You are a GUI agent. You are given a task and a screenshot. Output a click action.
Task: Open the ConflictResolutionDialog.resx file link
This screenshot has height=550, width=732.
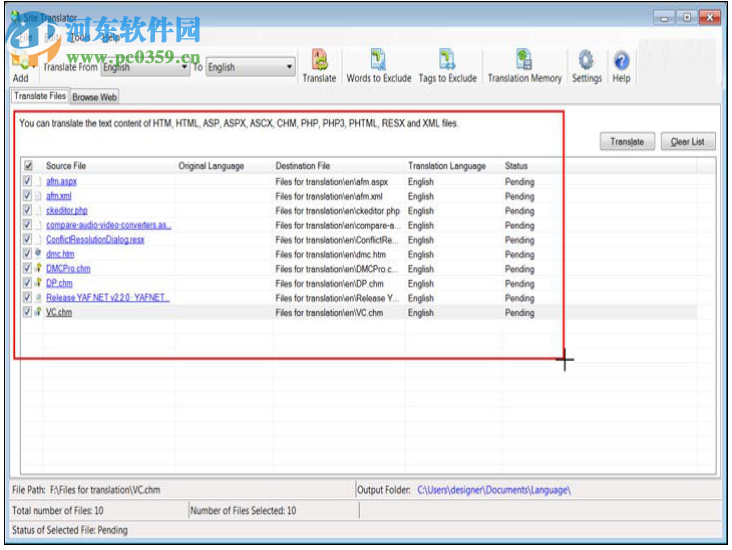[x=95, y=240]
